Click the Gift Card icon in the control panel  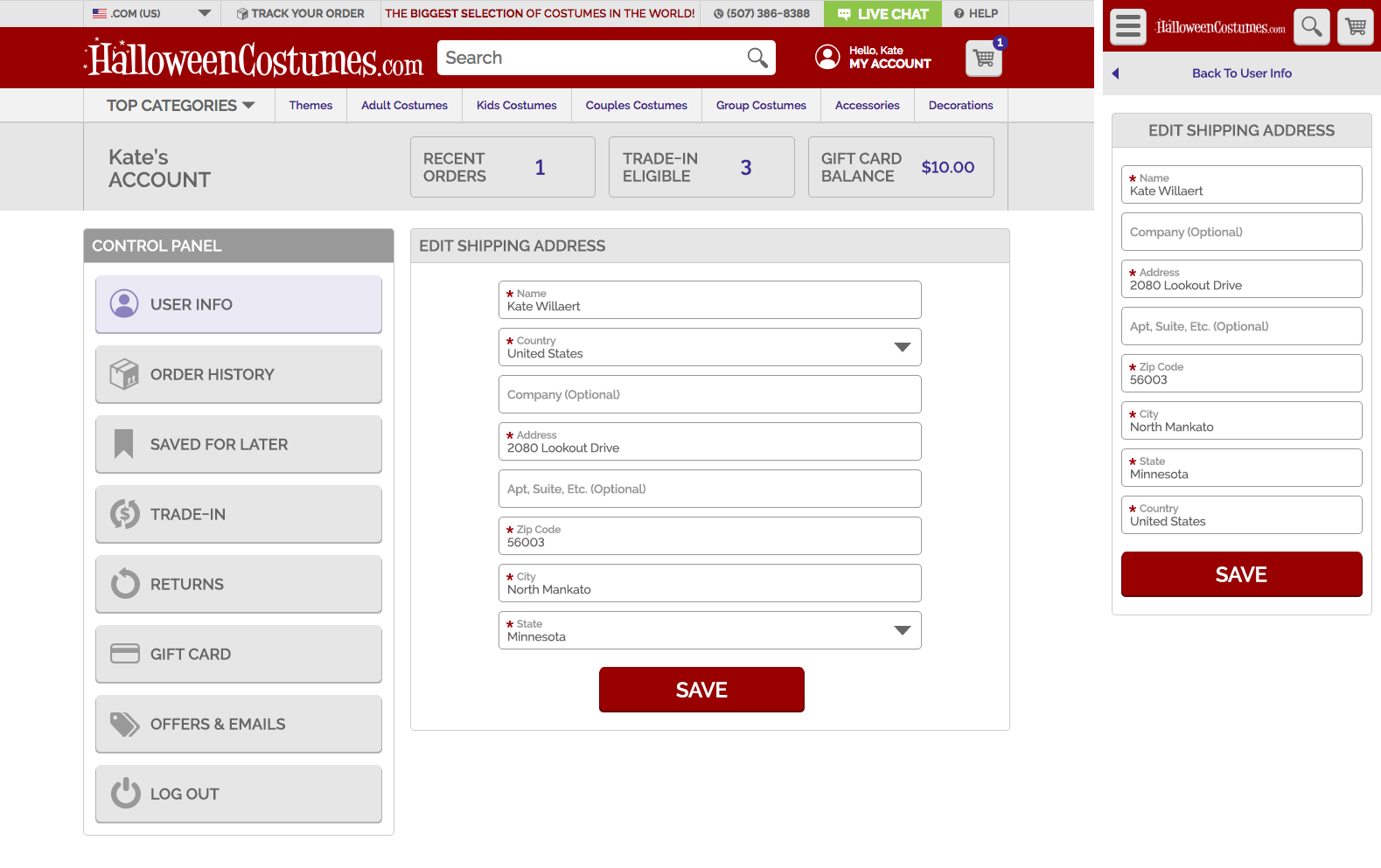click(x=125, y=654)
